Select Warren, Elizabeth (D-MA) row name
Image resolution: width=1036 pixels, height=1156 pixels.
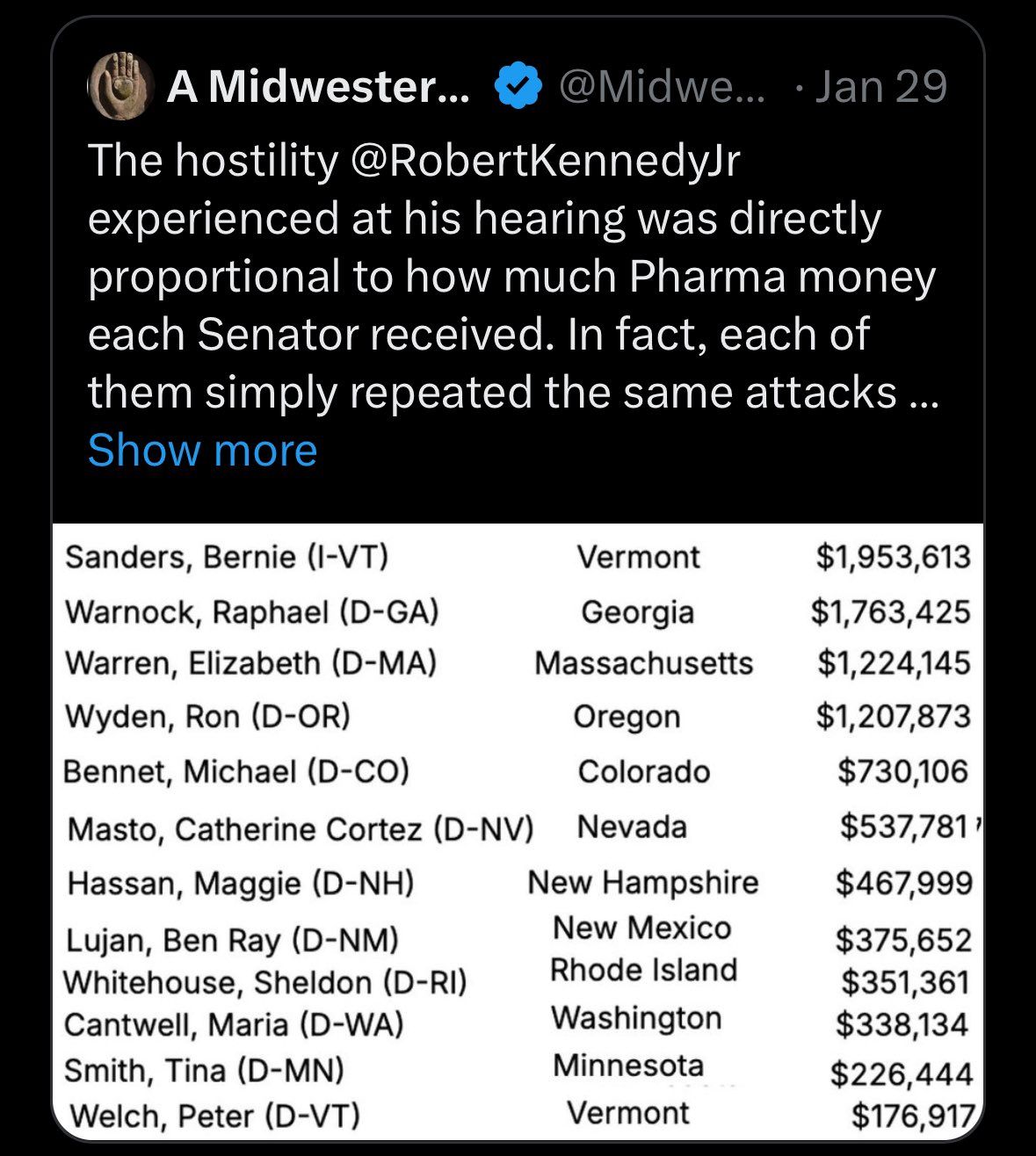(x=250, y=662)
